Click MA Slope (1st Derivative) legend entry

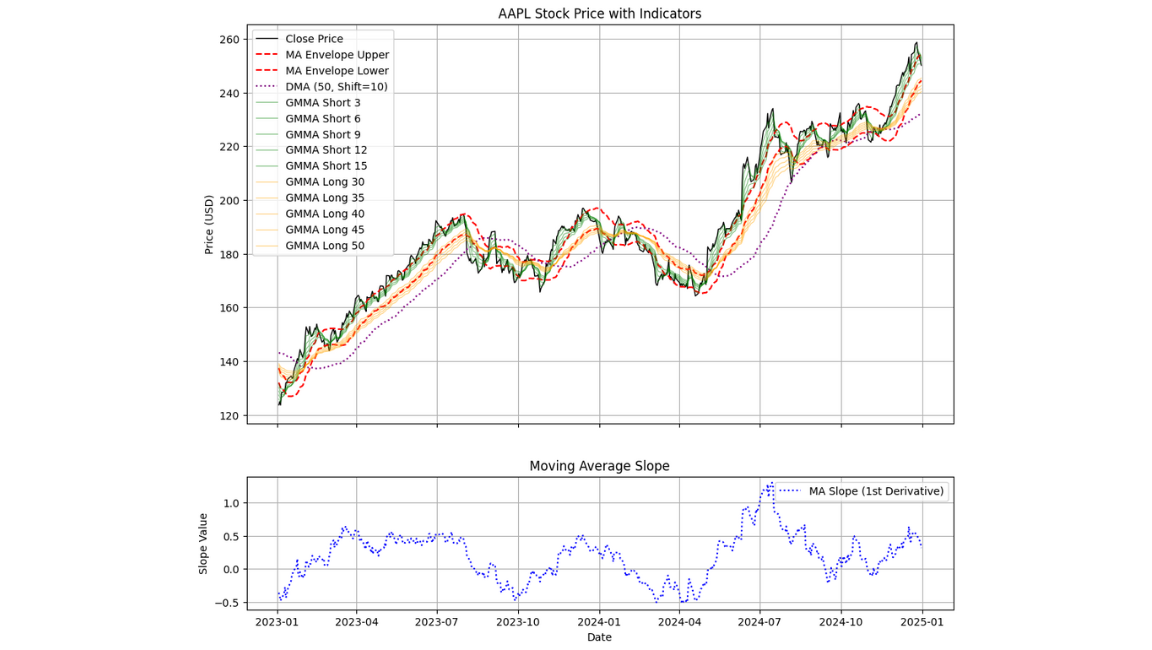tap(861, 491)
